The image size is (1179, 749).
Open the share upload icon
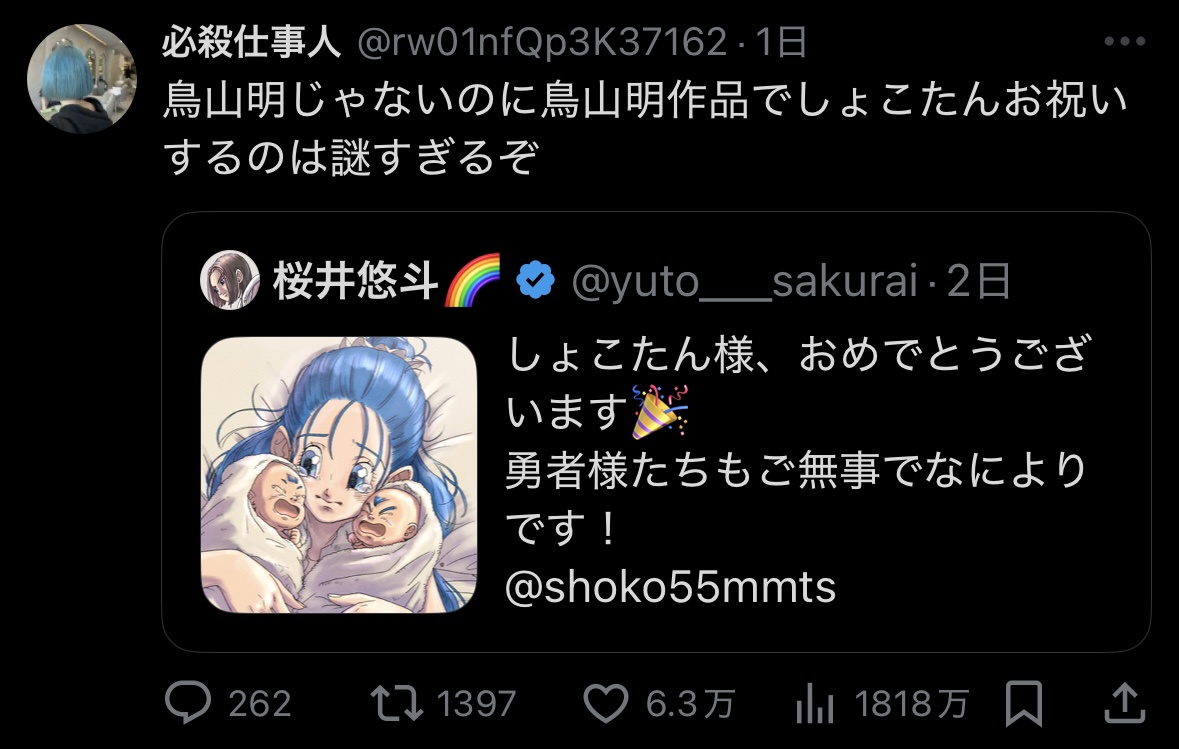tap(1124, 702)
